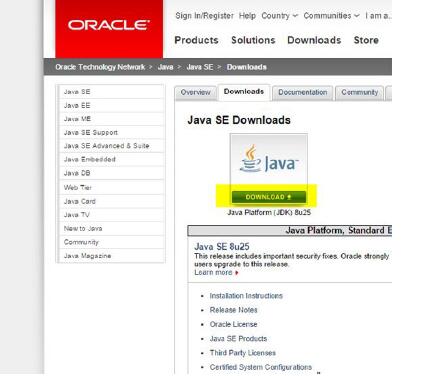Expand the Country dropdown
Image resolution: width=444 pixels, height=376 pixels.
[279, 16]
